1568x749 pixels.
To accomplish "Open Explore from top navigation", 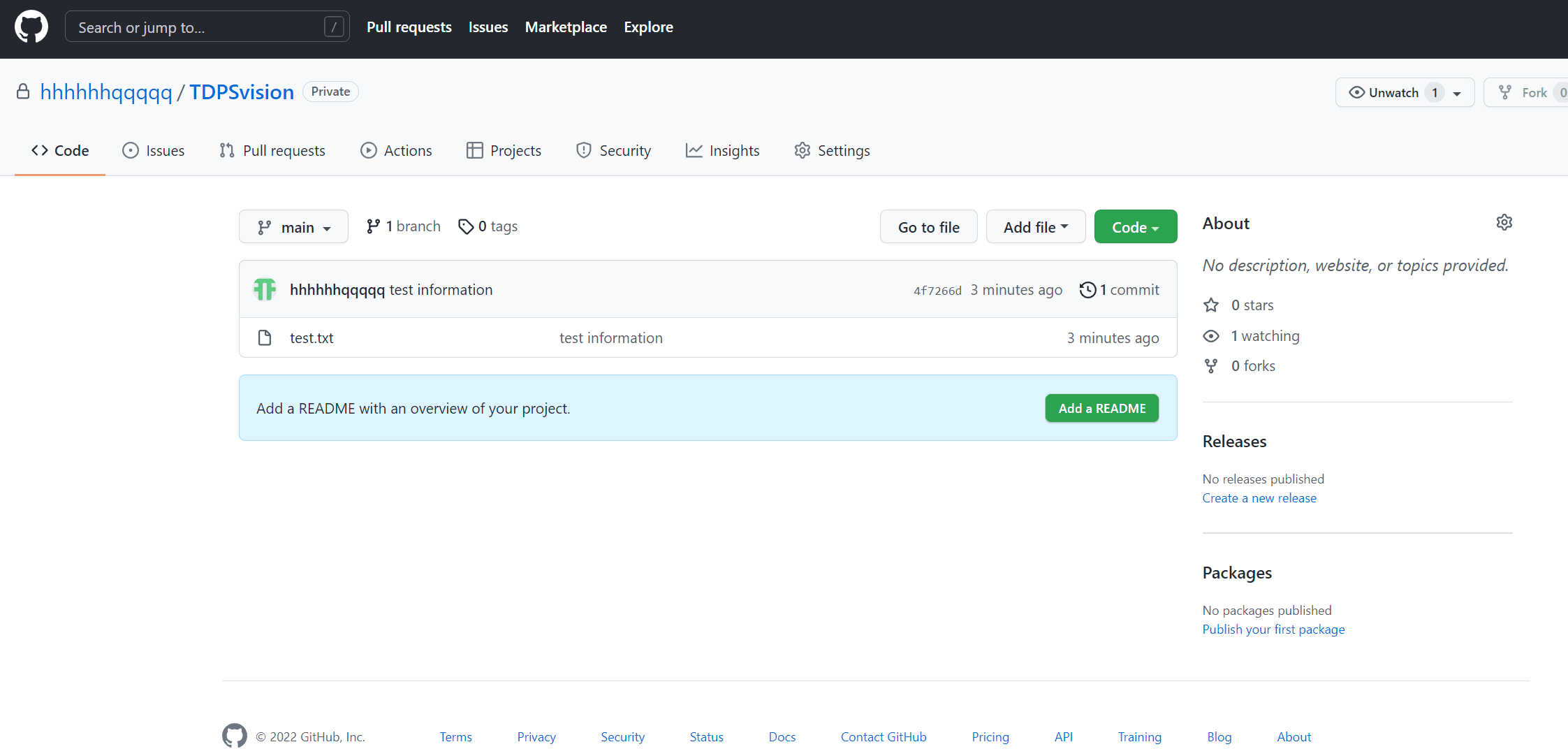I will tap(648, 27).
